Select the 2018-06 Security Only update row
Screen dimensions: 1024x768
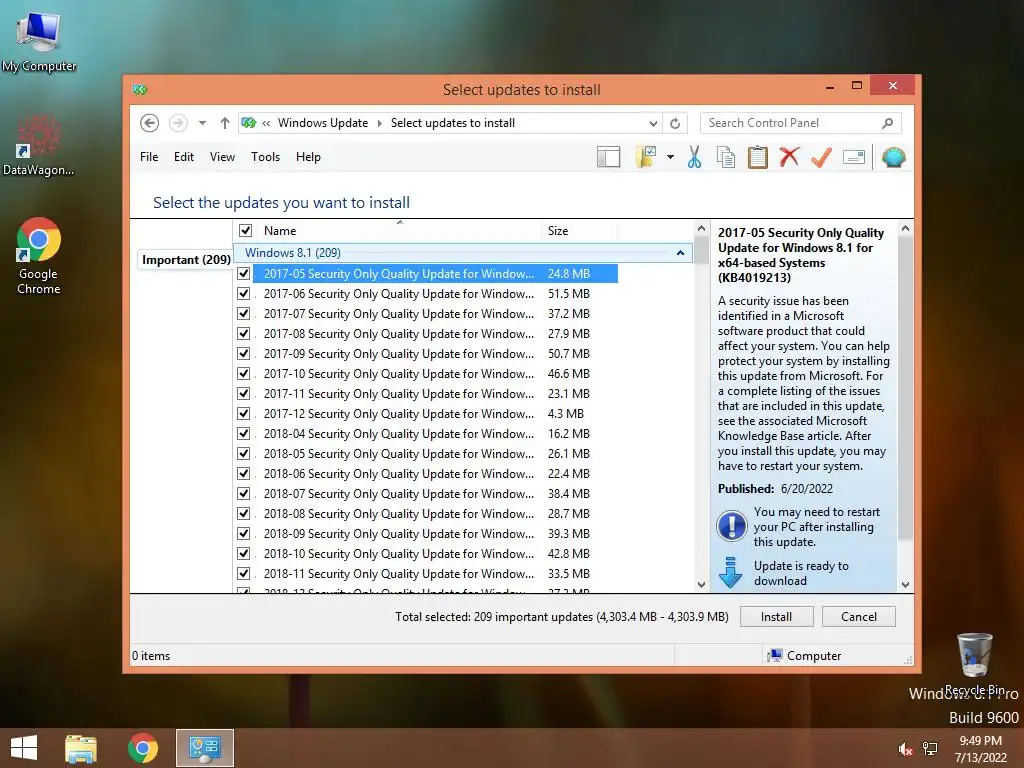(x=427, y=473)
